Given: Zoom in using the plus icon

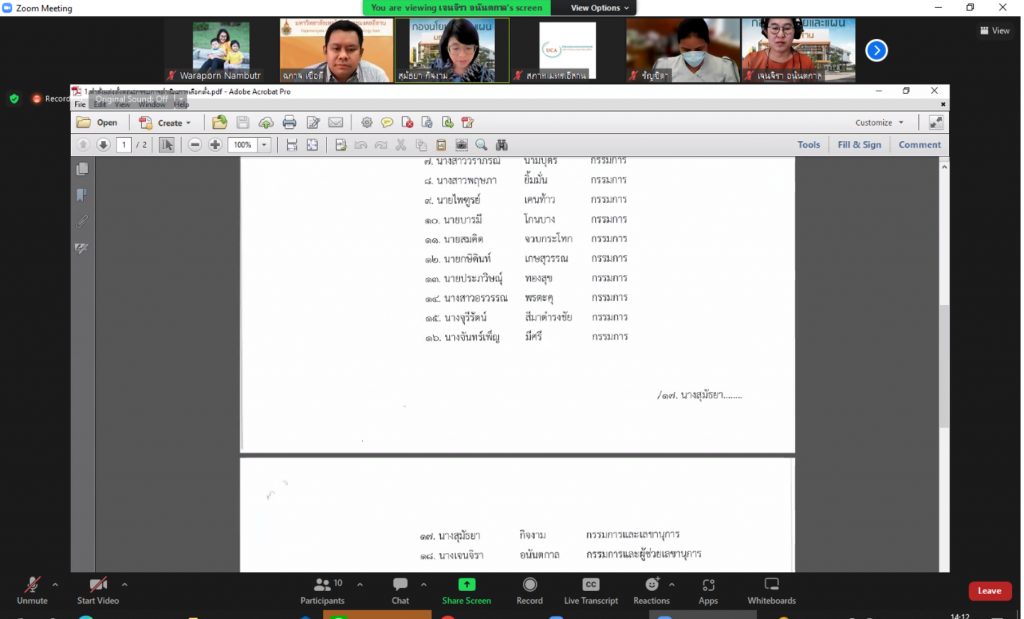Looking at the screenshot, I should [215, 145].
